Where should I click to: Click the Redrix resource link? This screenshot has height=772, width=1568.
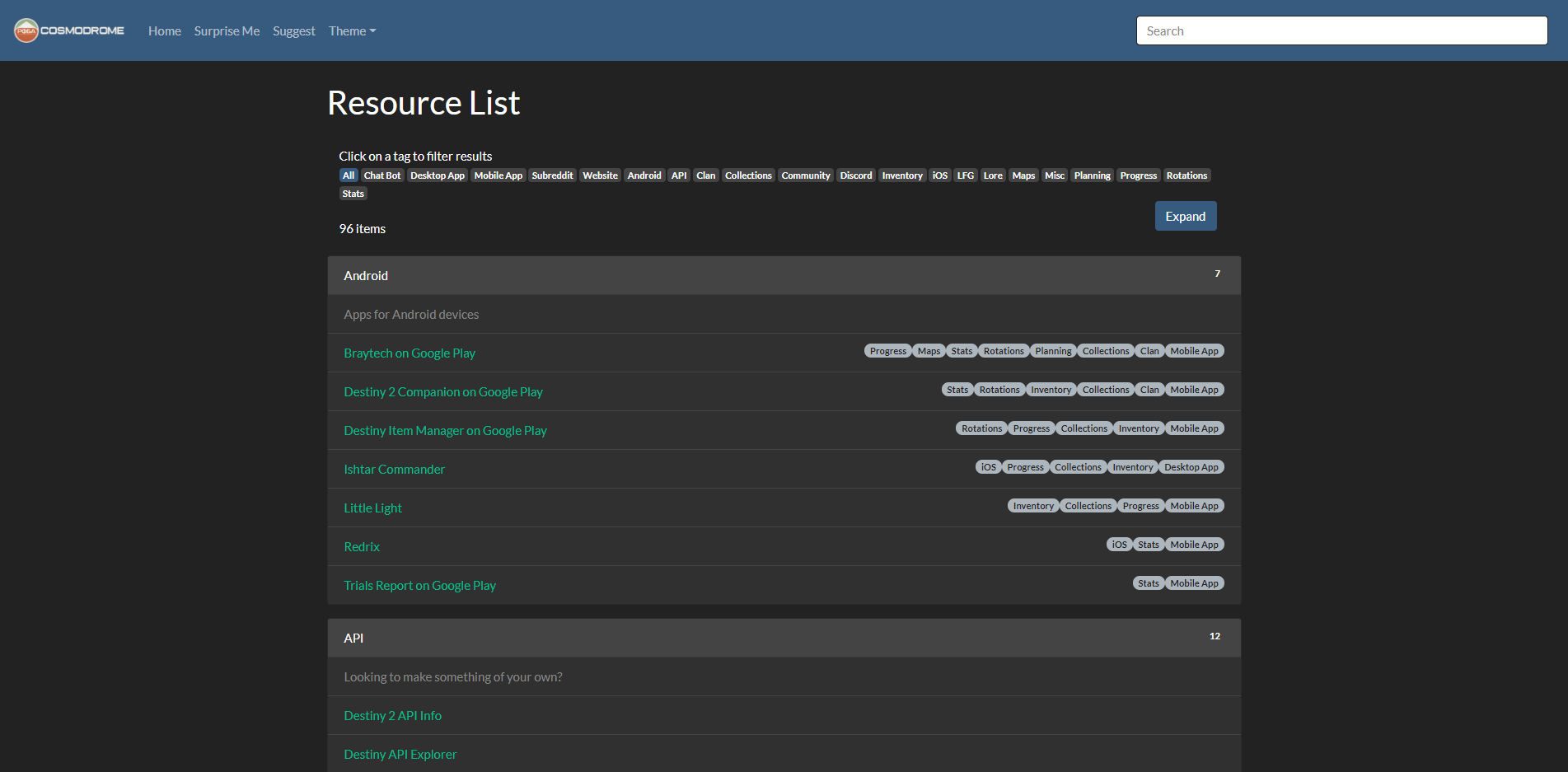click(x=362, y=547)
